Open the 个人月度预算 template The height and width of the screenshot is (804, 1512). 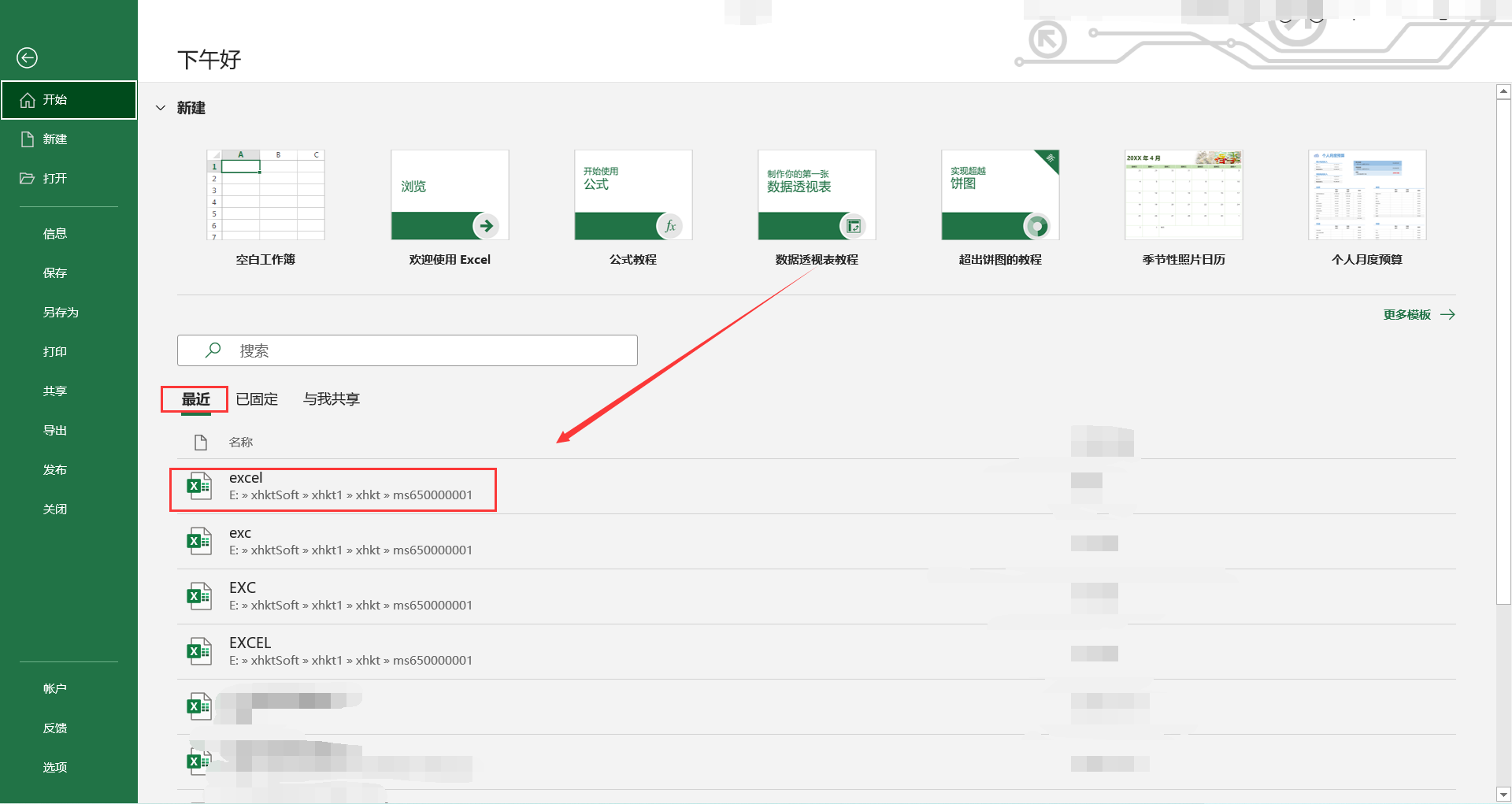[x=1367, y=208]
